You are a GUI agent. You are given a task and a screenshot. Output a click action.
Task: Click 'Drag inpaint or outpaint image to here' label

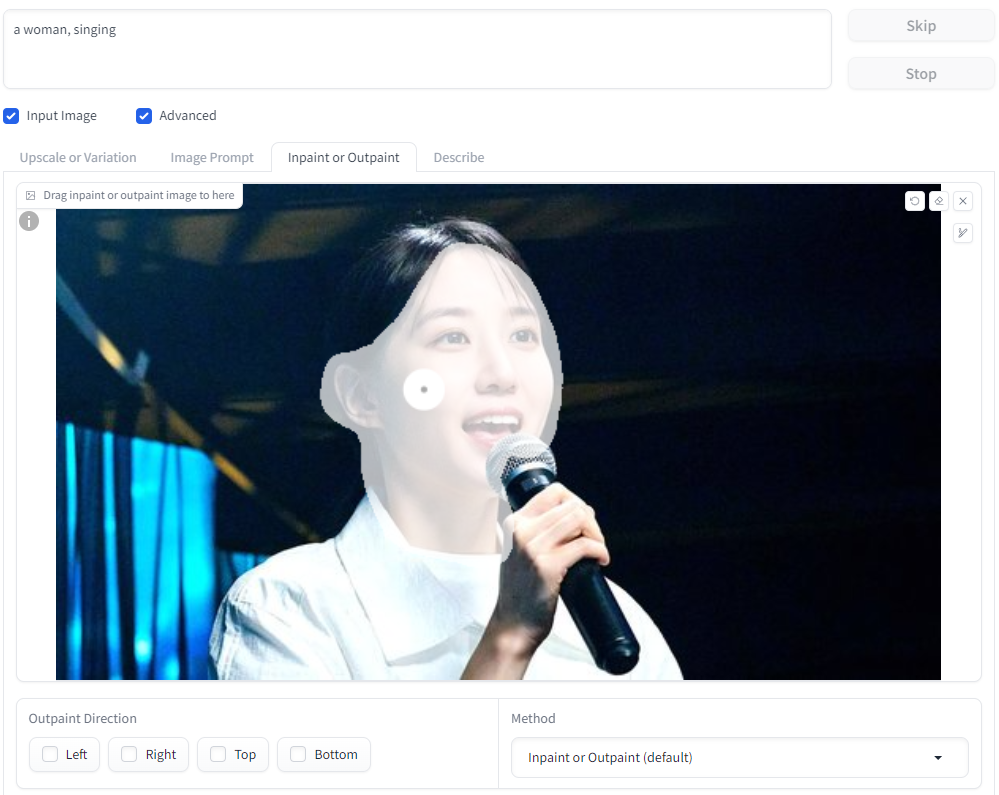[x=138, y=195]
